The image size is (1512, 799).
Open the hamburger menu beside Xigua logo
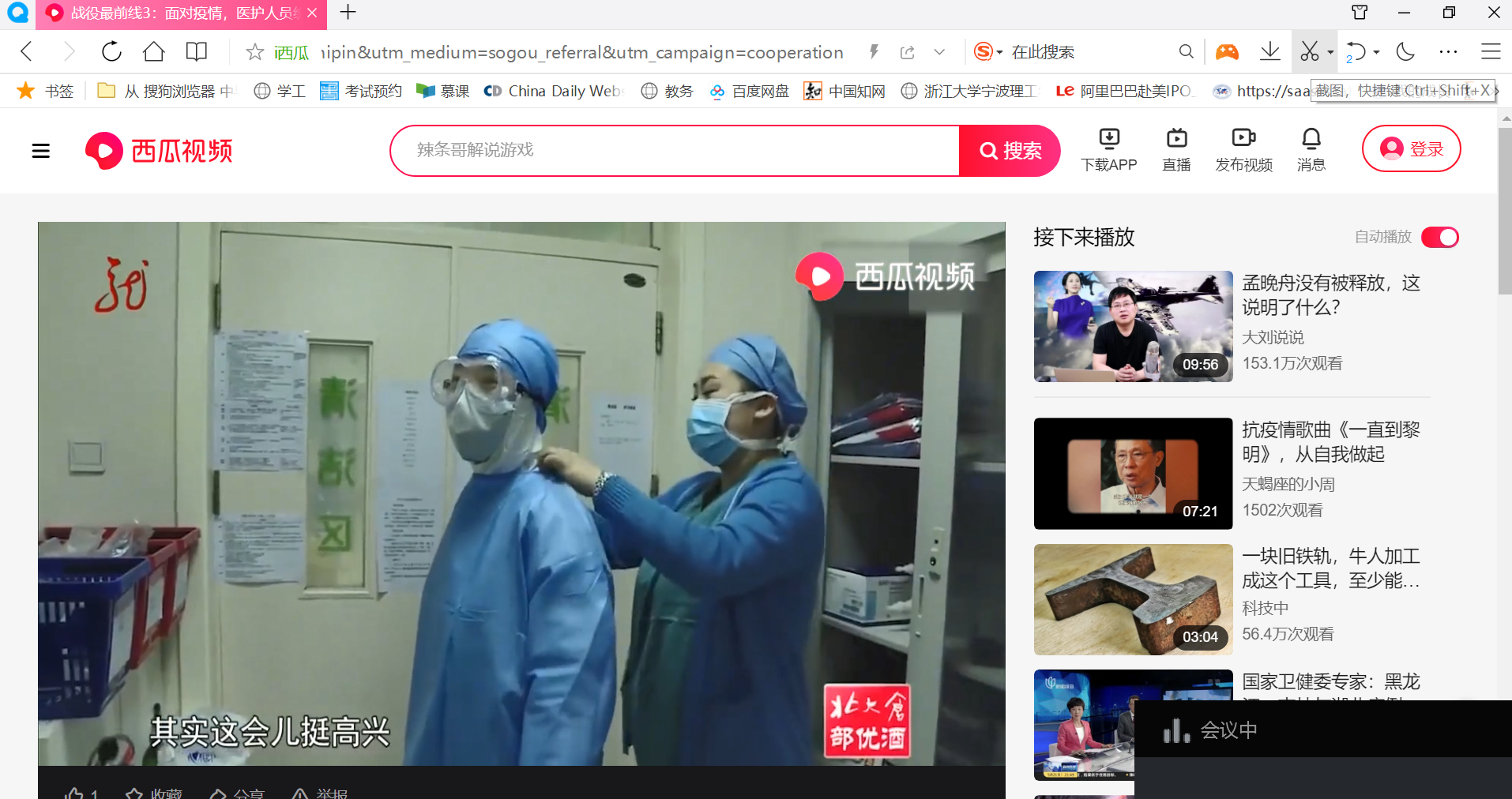point(41,151)
